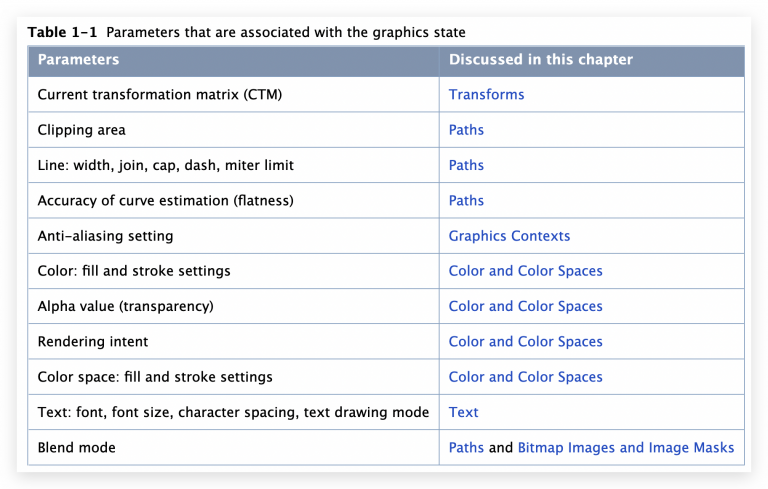Open the Transforms link
Viewport: 768px width, 489px height.
click(486, 95)
